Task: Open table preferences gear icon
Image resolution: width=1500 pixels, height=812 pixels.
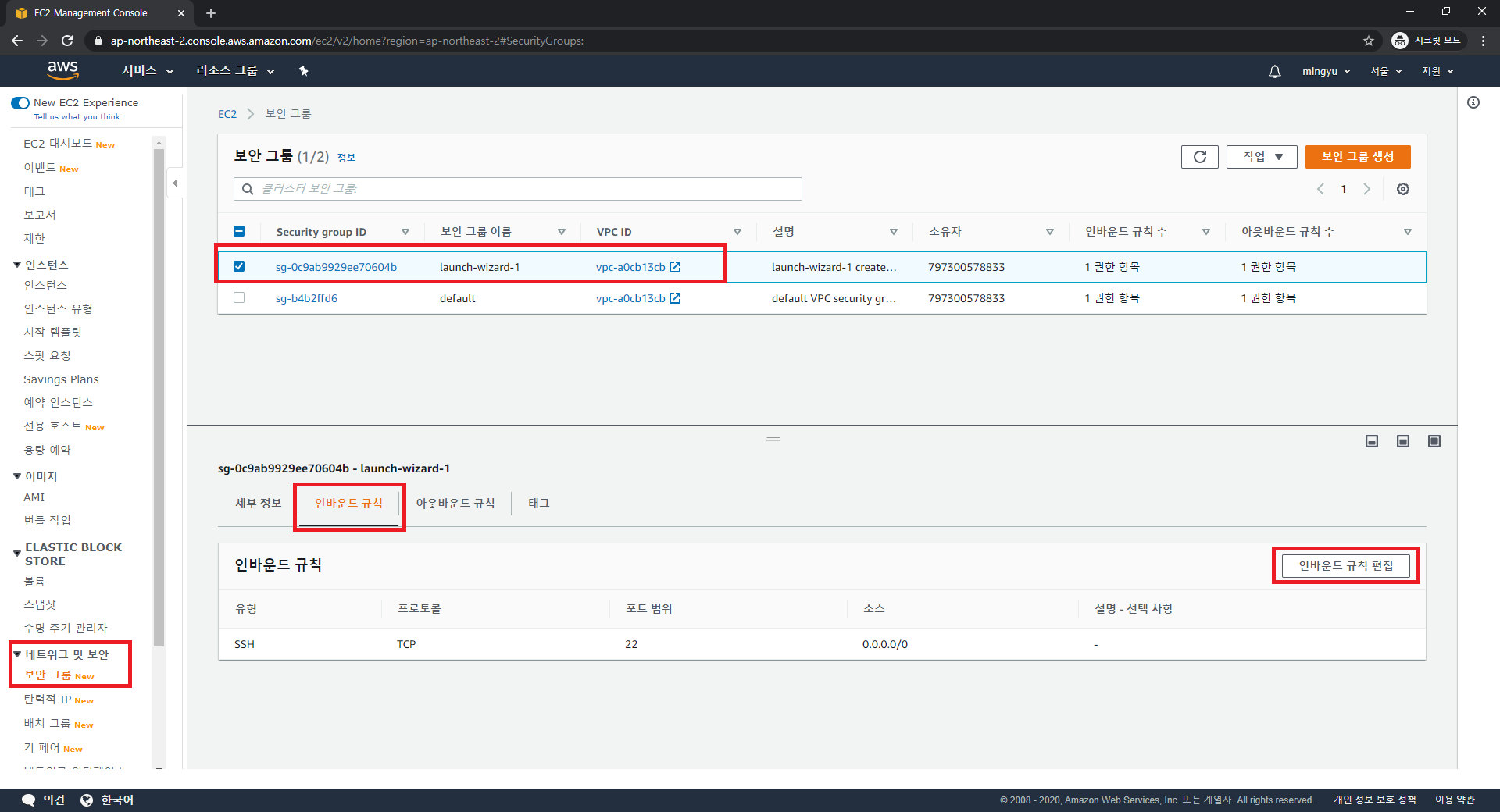Action: coord(1403,189)
